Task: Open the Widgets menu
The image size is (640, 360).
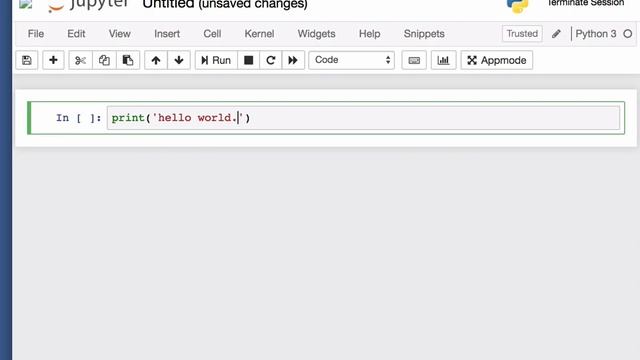Action: tap(316, 34)
